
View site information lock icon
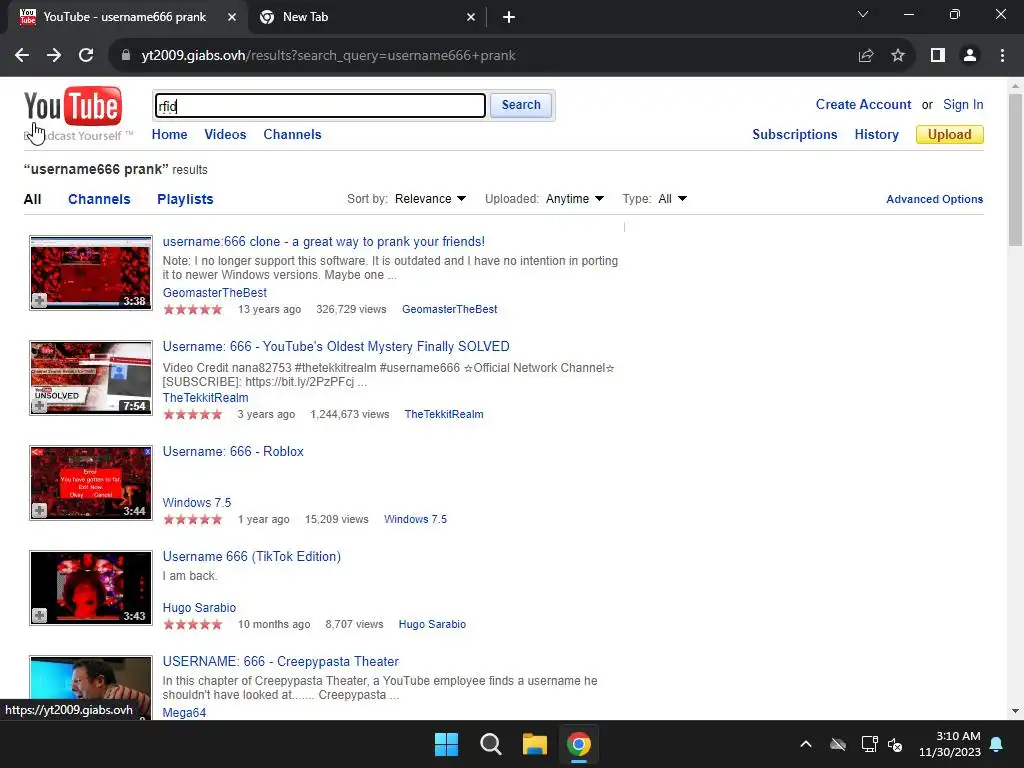[x=126, y=56]
